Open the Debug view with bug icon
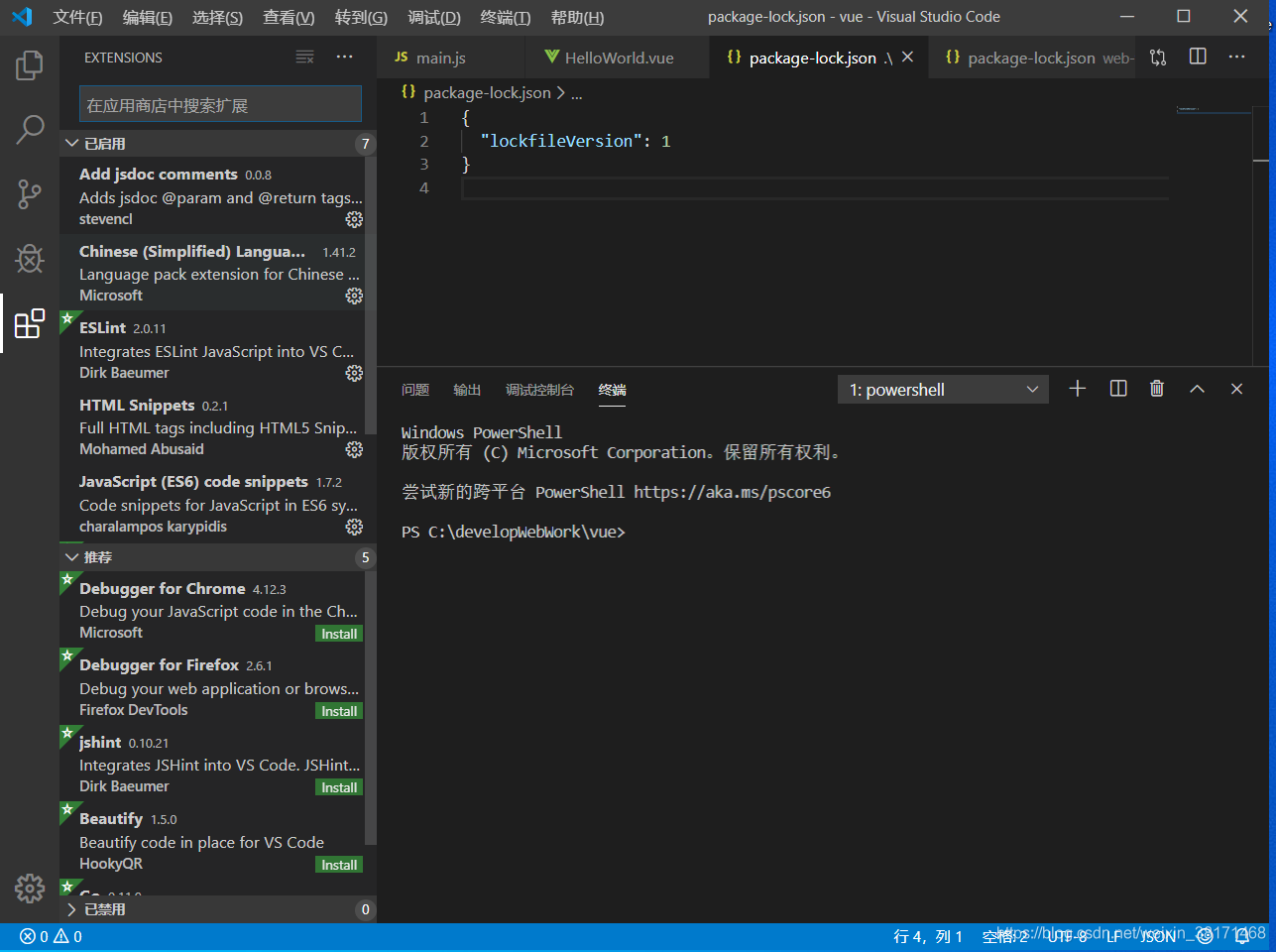The height and width of the screenshot is (952, 1276). 30,259
